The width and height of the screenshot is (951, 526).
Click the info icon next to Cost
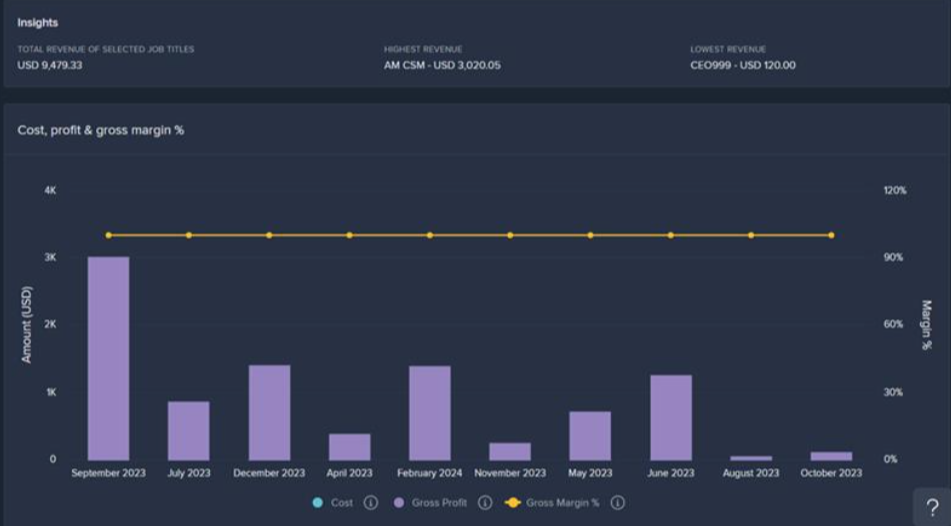coord(371,503)
